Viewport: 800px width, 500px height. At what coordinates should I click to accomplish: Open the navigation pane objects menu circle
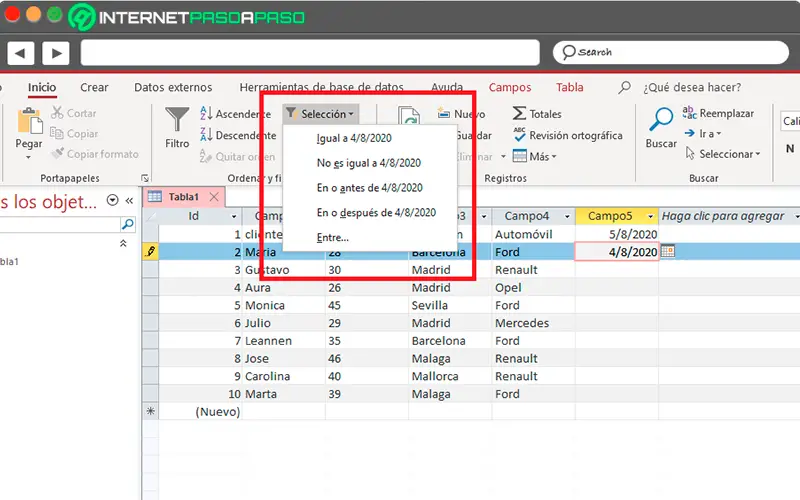tap(113, 200)
